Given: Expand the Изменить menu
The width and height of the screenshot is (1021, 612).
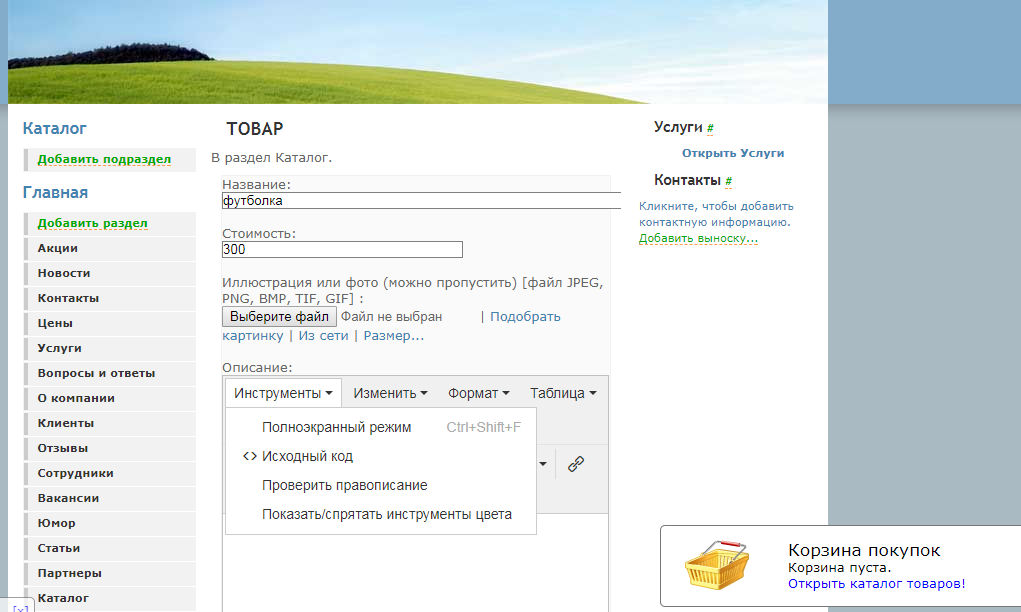Looking at the screenshot, I should tap(390, 393).
